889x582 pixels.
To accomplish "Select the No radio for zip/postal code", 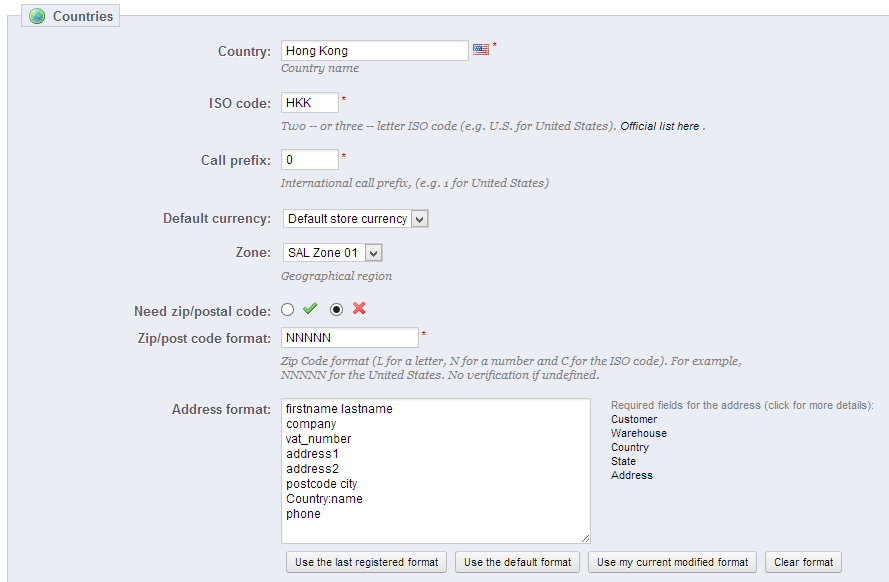I will [337, 310].
